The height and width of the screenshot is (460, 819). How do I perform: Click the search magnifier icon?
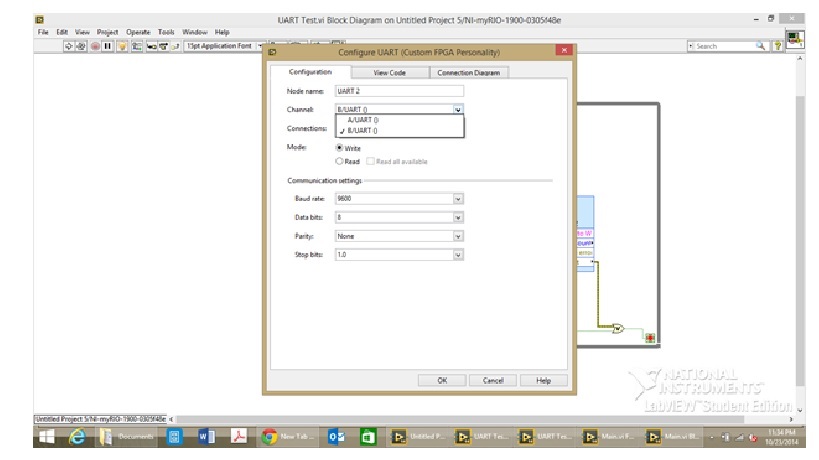pos(760,46)
